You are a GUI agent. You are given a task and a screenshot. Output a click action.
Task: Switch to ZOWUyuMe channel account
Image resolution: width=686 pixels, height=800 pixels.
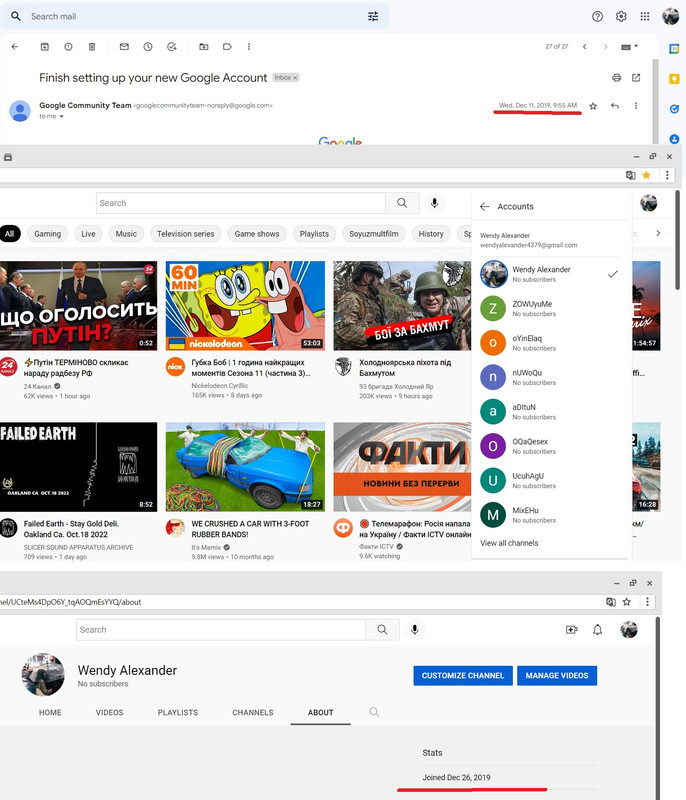(x=551, y=309)
